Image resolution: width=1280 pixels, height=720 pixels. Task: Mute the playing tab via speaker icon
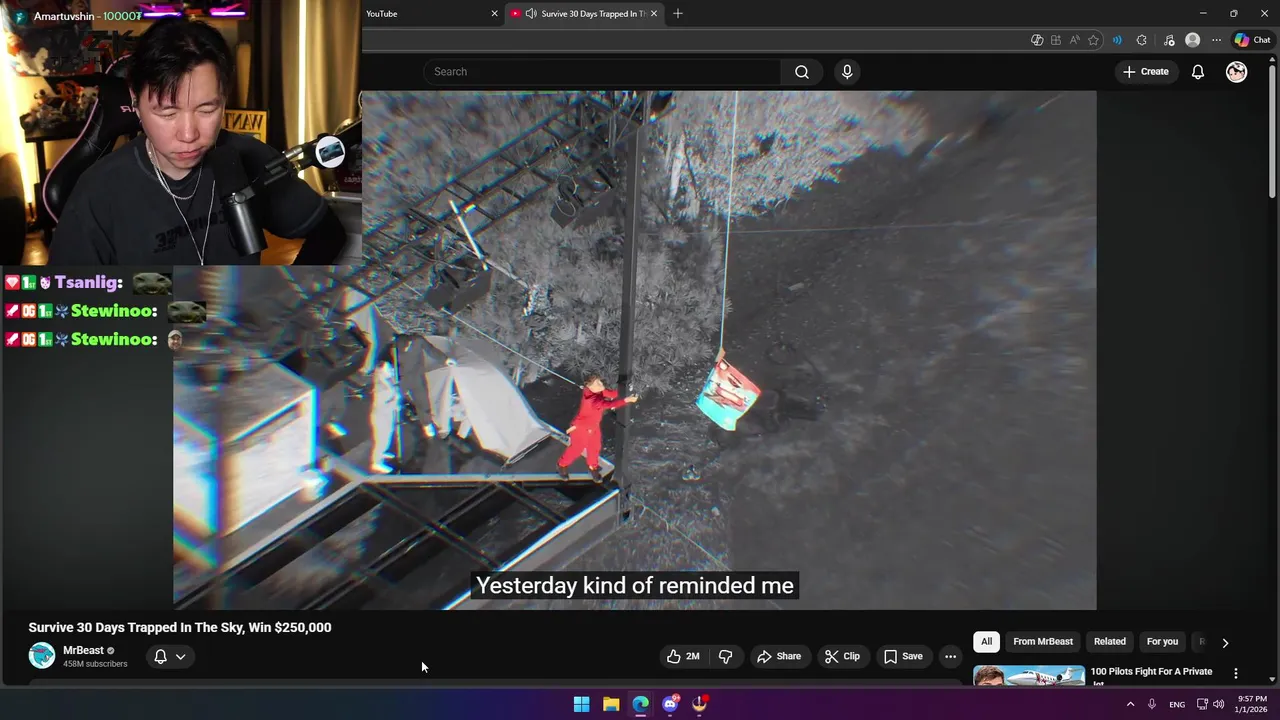tap(531, 14)
